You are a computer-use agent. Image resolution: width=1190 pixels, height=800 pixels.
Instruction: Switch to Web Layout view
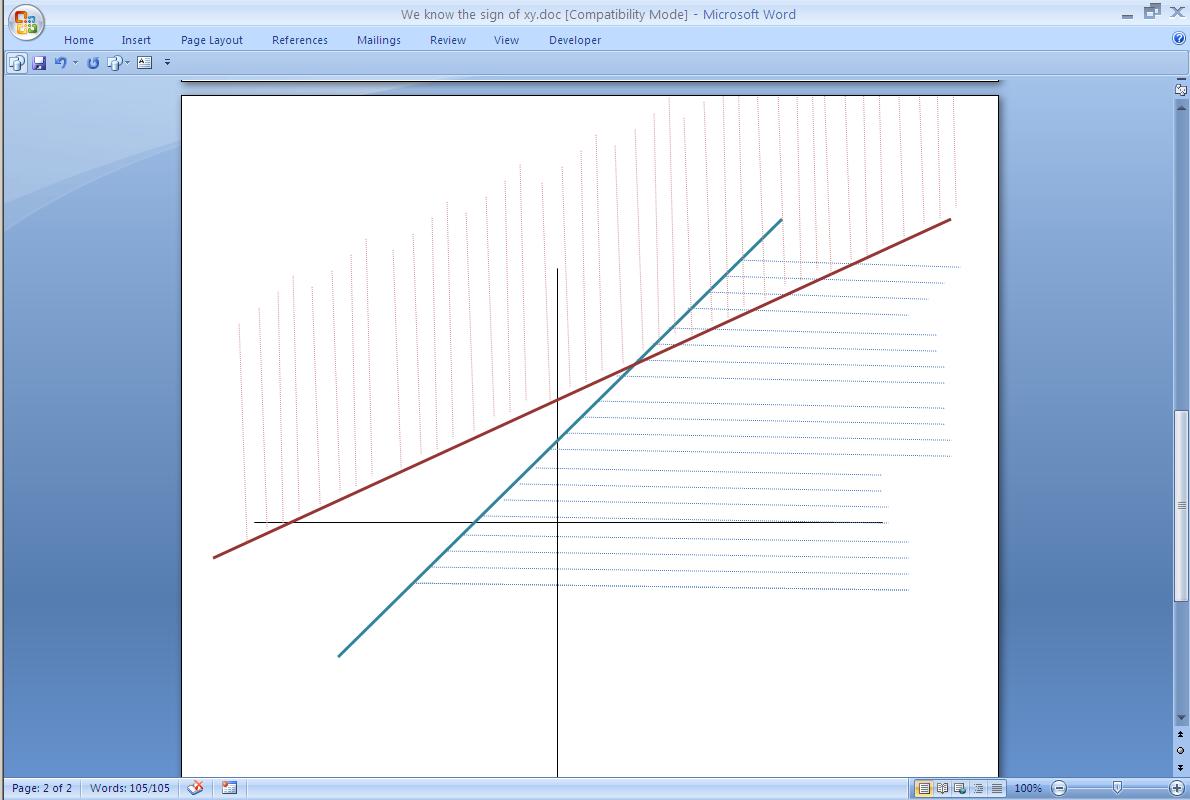960,788
